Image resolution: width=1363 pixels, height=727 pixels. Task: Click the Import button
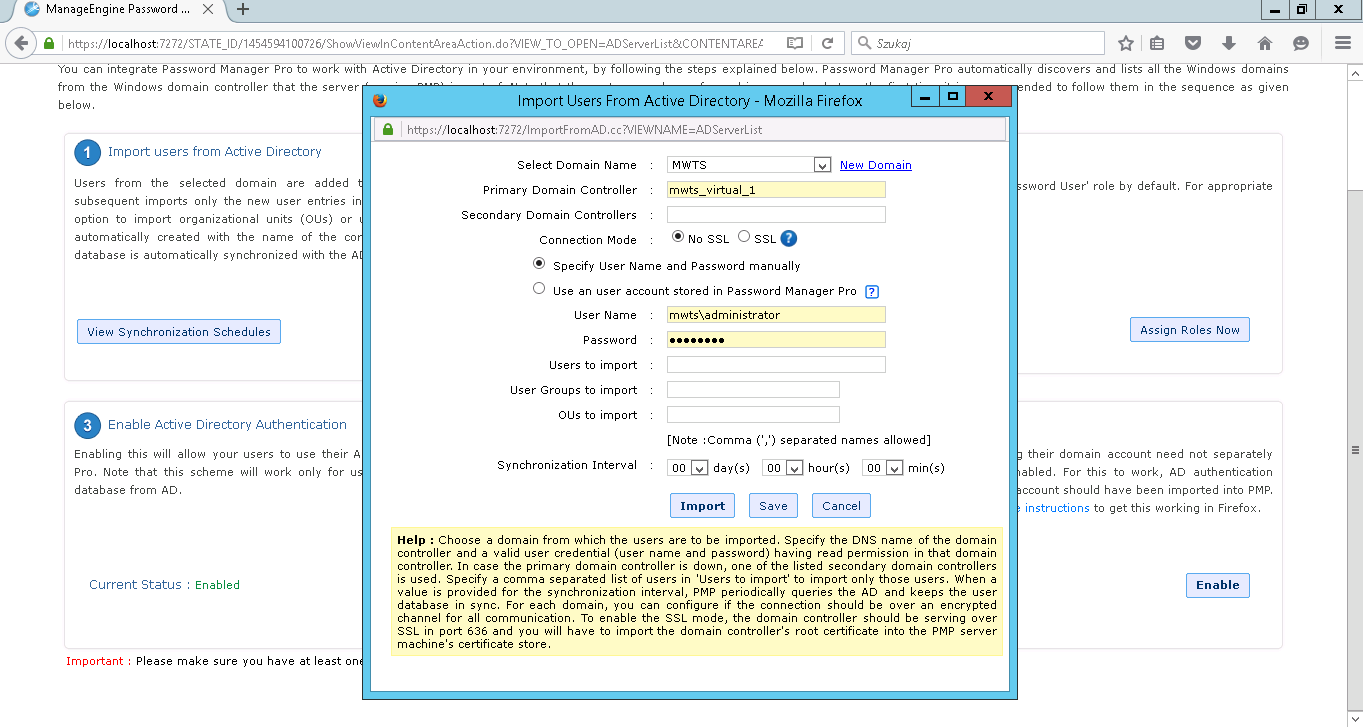click(702, 505)
